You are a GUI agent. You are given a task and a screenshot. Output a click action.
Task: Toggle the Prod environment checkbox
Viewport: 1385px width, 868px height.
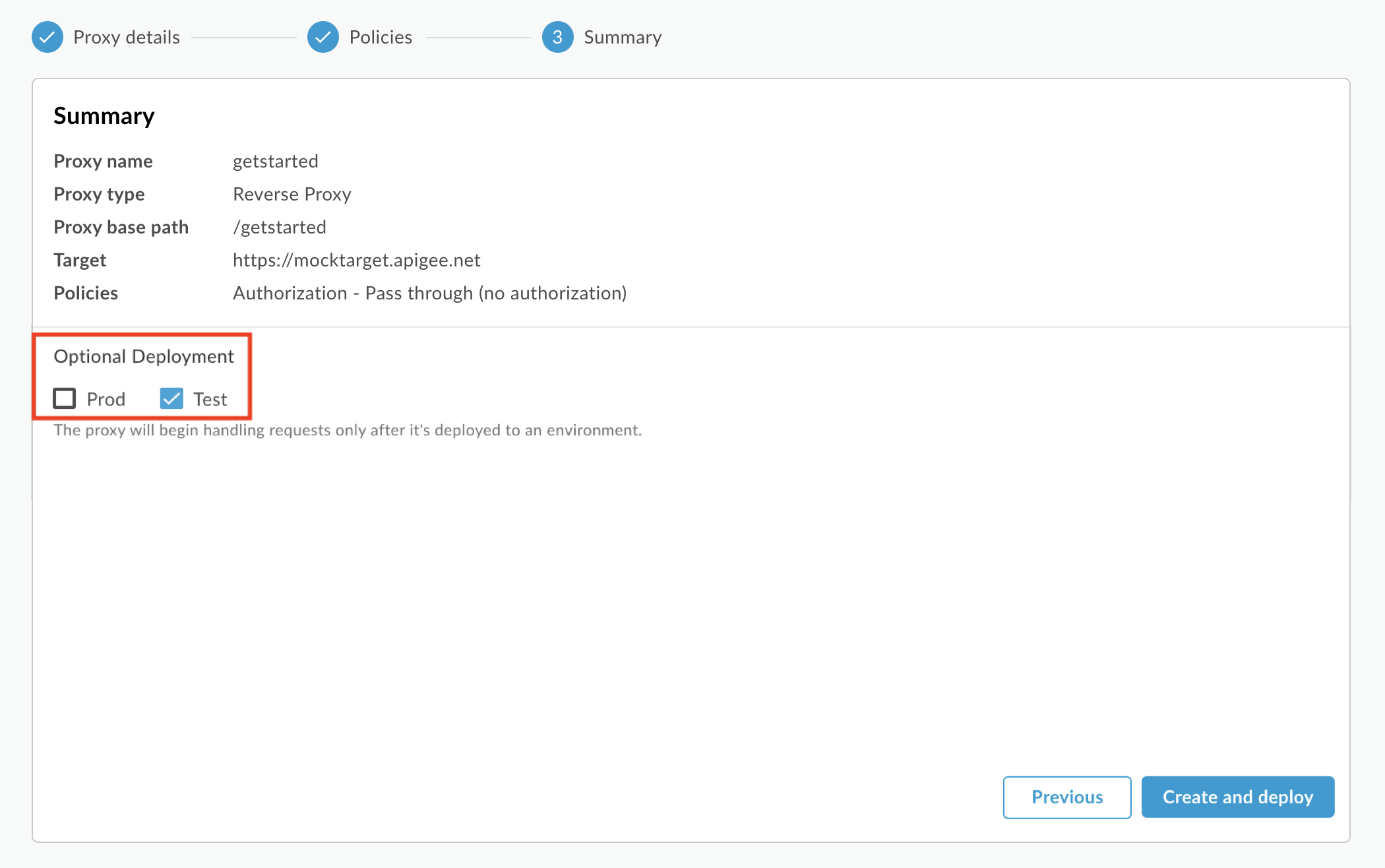(x=64, y=397)
